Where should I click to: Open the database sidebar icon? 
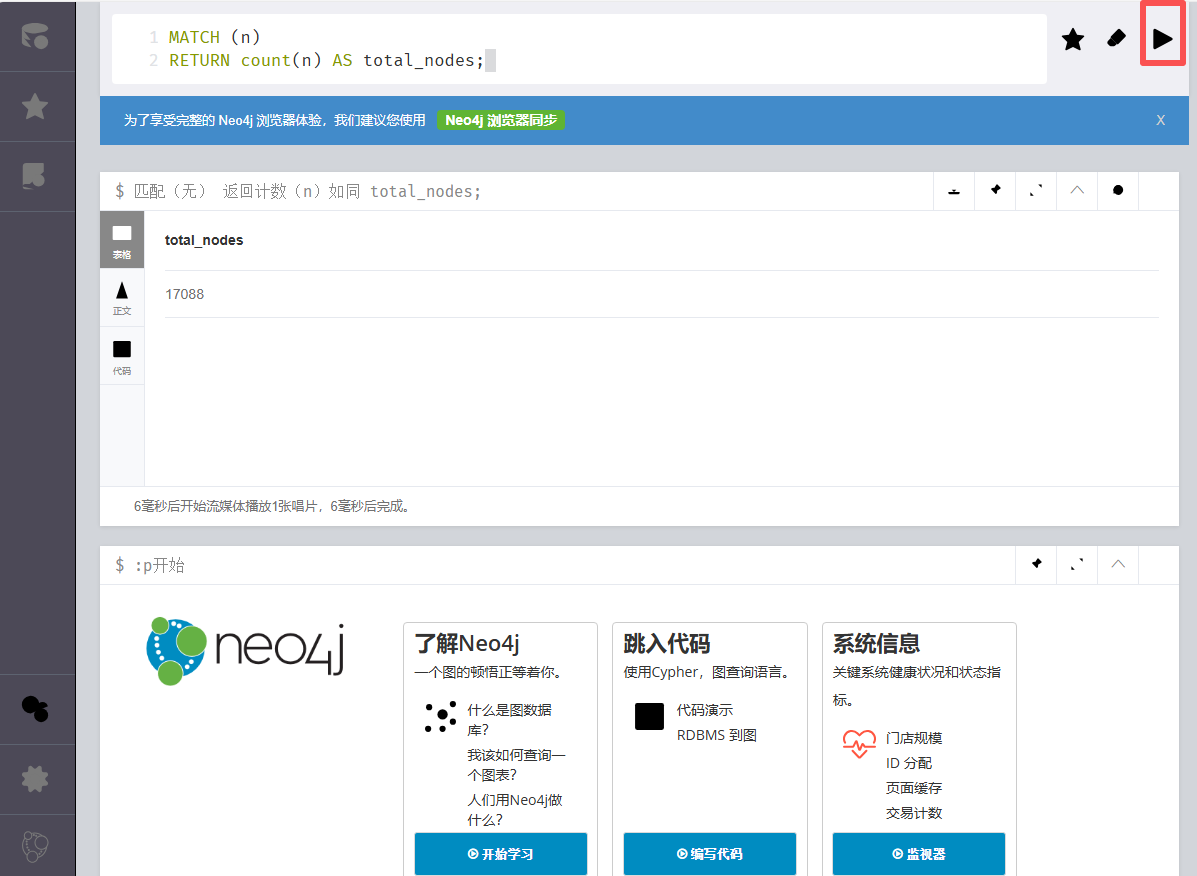pyautogui.click(x=35, y=36)
